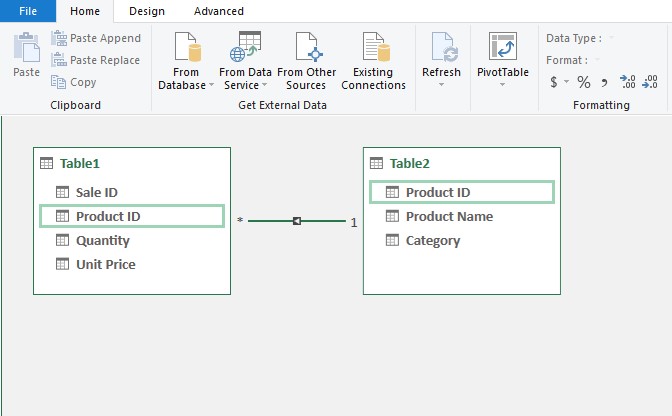The width and height of the screenshot is (672, 416).
Task: Click the column icon beside Product Name
Action: (x=392, y=216)
